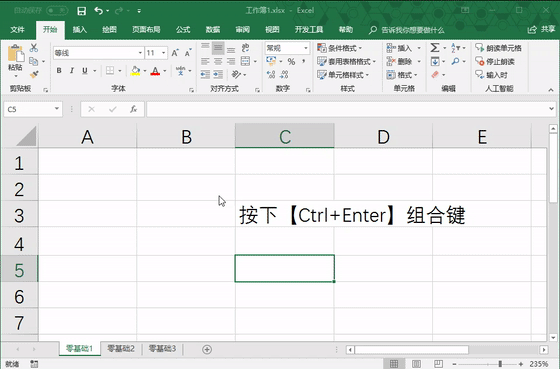Click the Format Painter brush icon

(x=34, y=75)
